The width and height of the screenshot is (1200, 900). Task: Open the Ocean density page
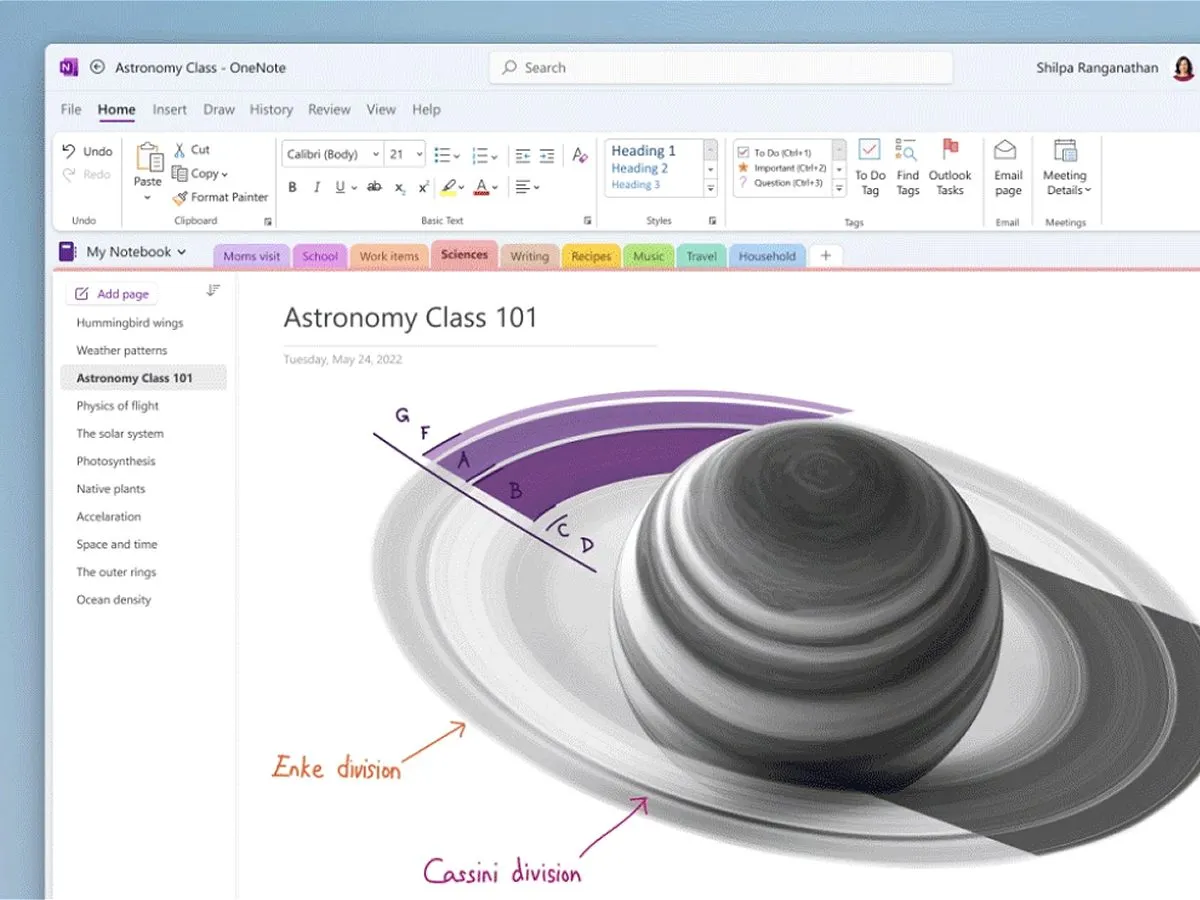click(x=114, y=600)
